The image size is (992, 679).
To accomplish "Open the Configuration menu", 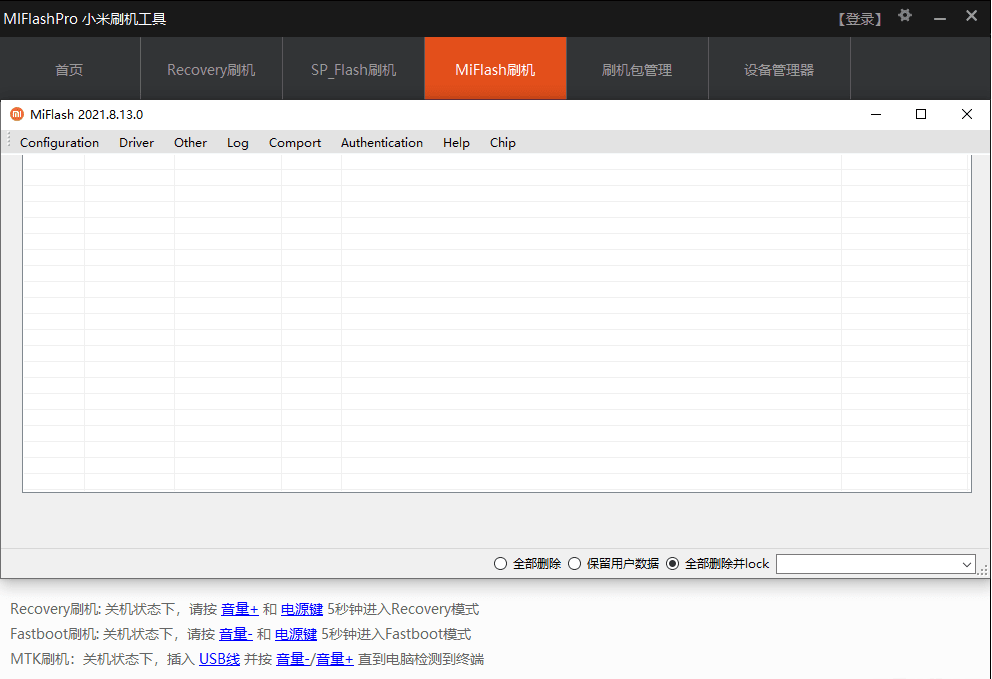I will click(x=59, y=142).
